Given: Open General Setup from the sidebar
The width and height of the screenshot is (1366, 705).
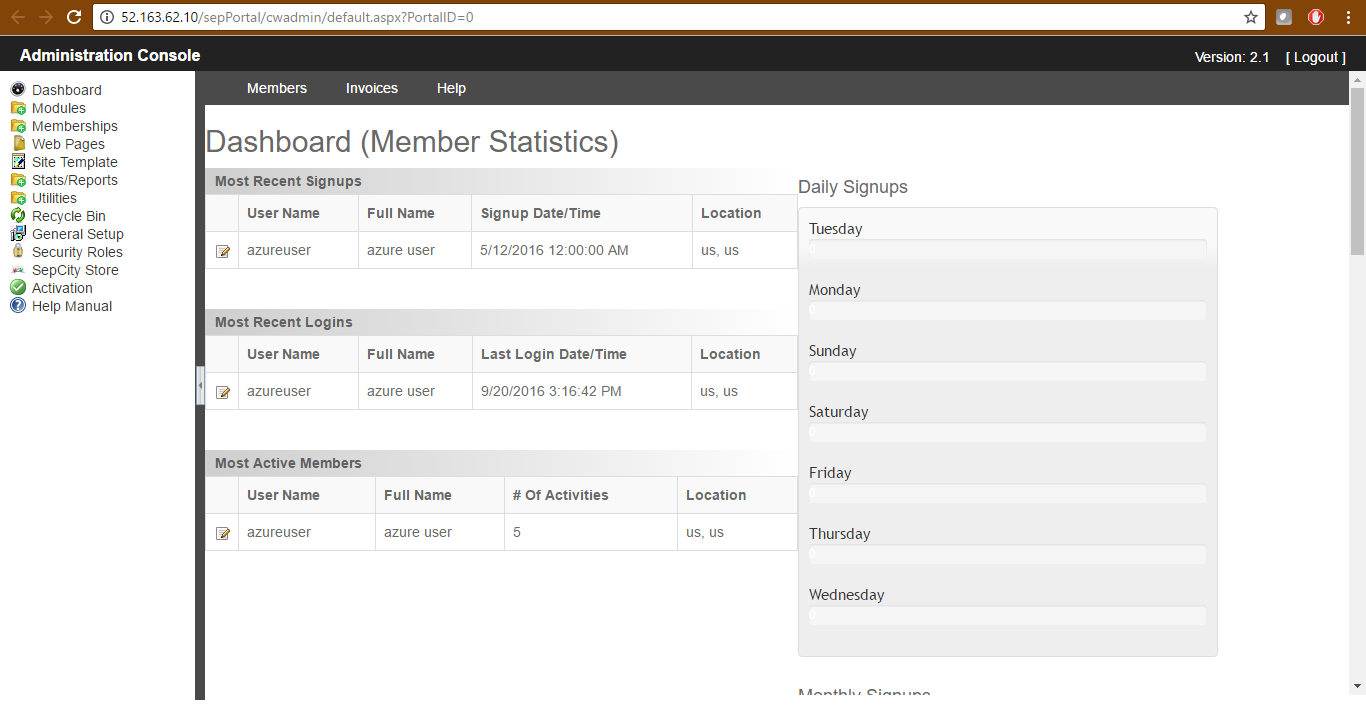Looking at the screenshot, I should (x=77, y=234).
